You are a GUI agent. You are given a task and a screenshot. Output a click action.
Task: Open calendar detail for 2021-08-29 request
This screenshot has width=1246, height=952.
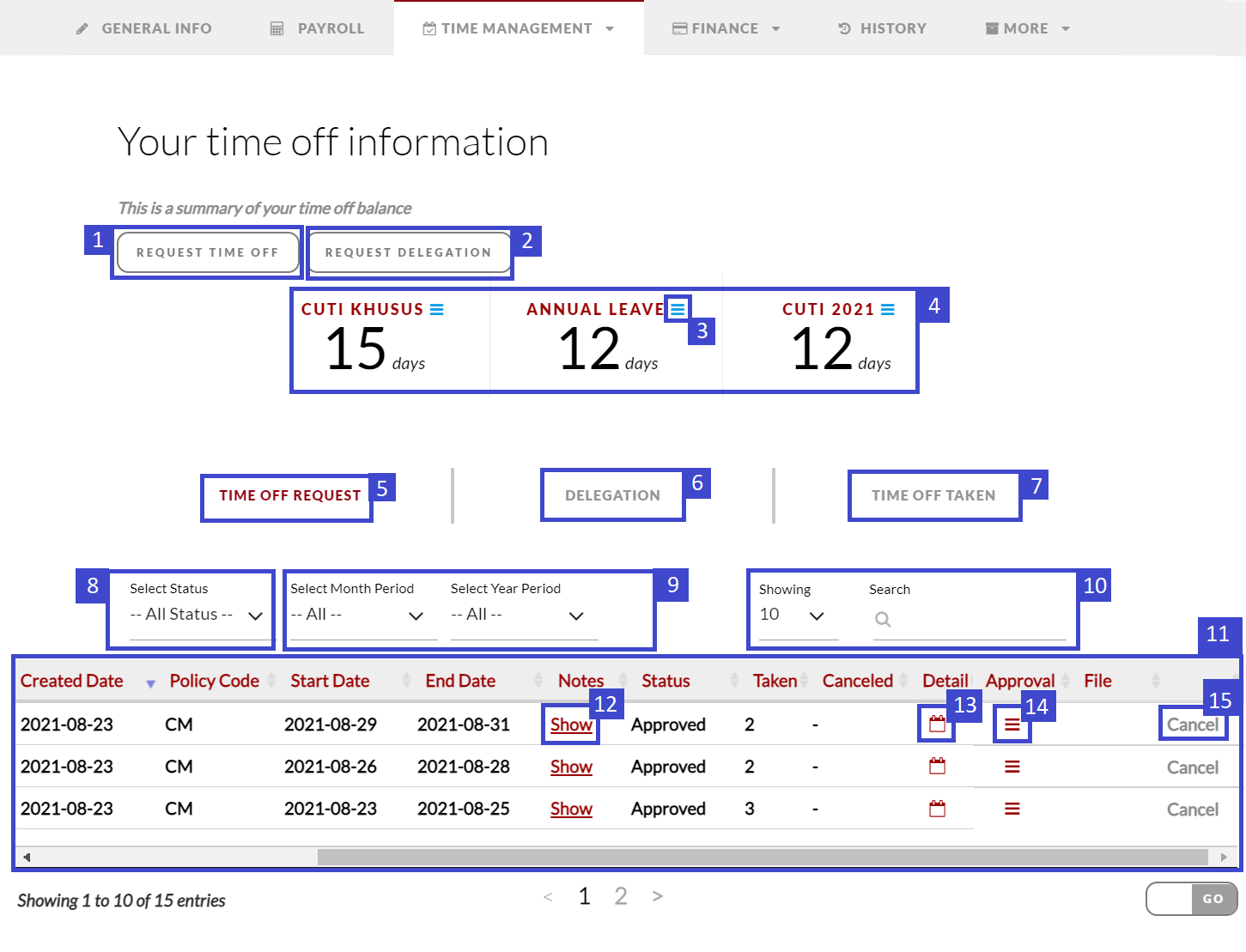pyautogui.click(x=937, y=725)
